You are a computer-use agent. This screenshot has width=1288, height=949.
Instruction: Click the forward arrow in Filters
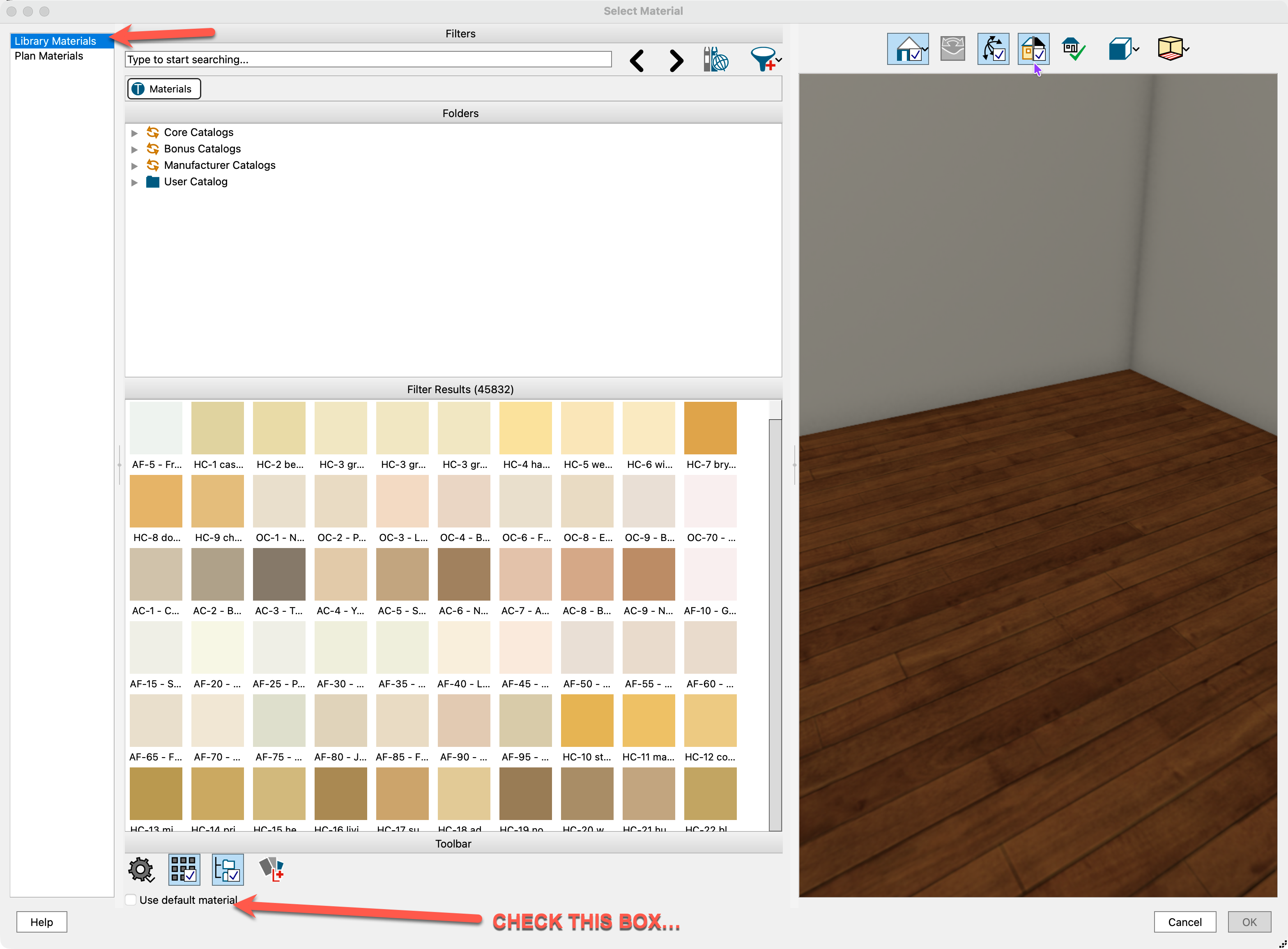[676, 60]
